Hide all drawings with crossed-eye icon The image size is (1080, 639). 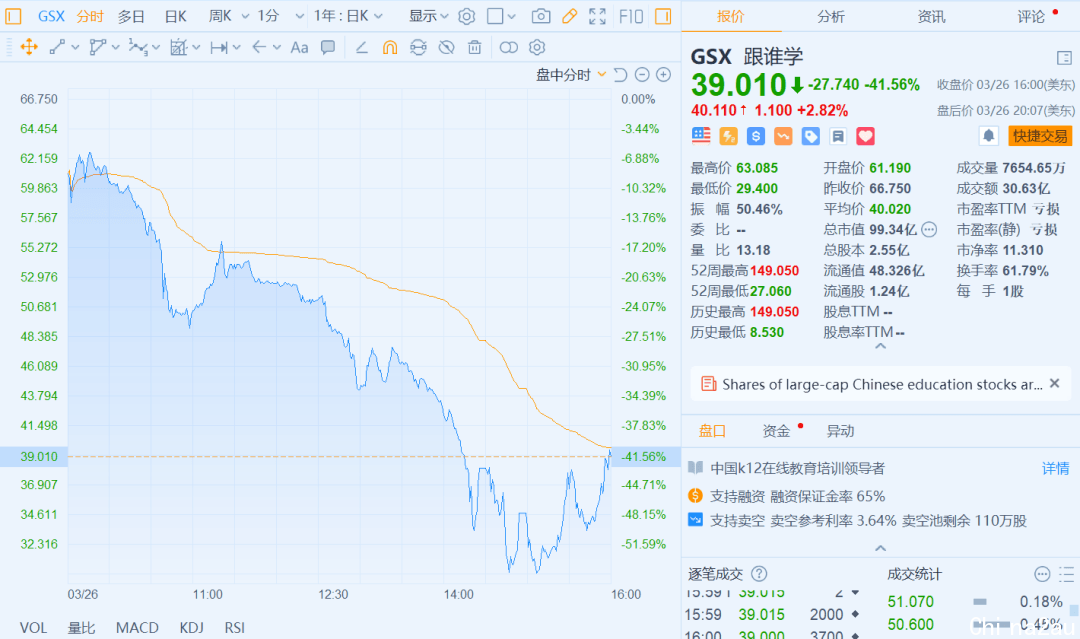tap(446, 47)
